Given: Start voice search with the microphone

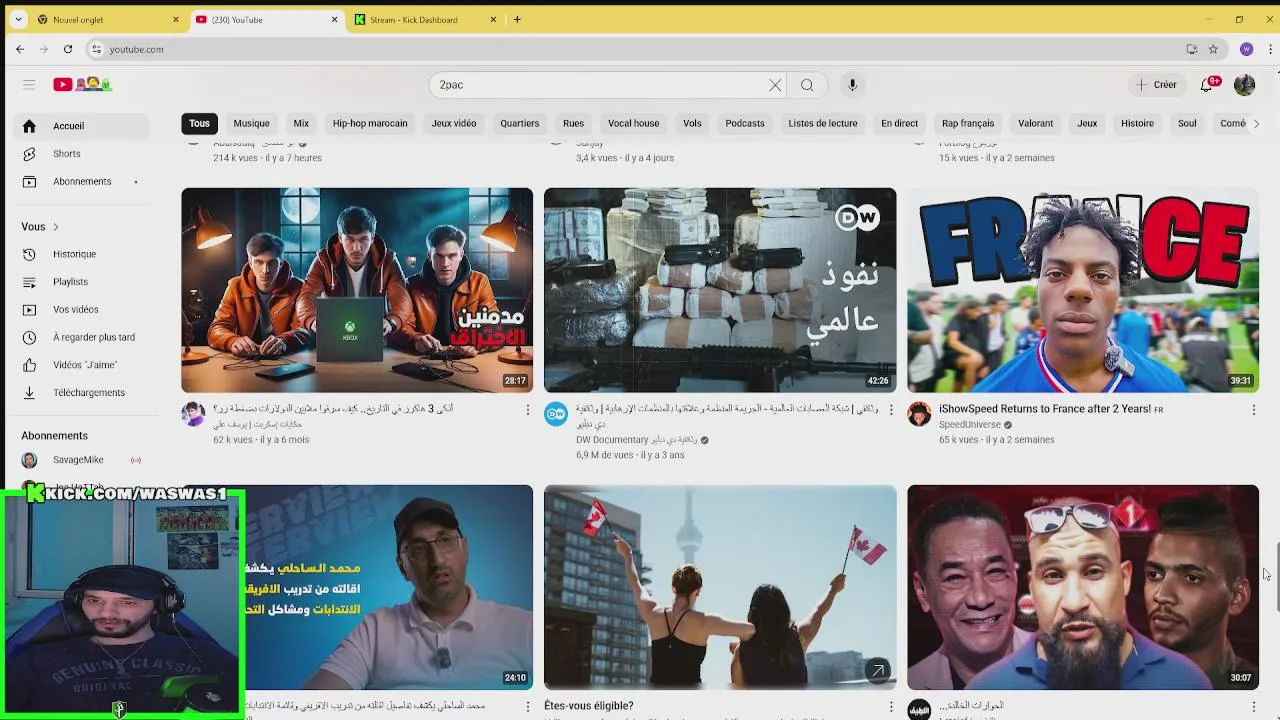Looking at the screenshot, I should click(852, 85).
